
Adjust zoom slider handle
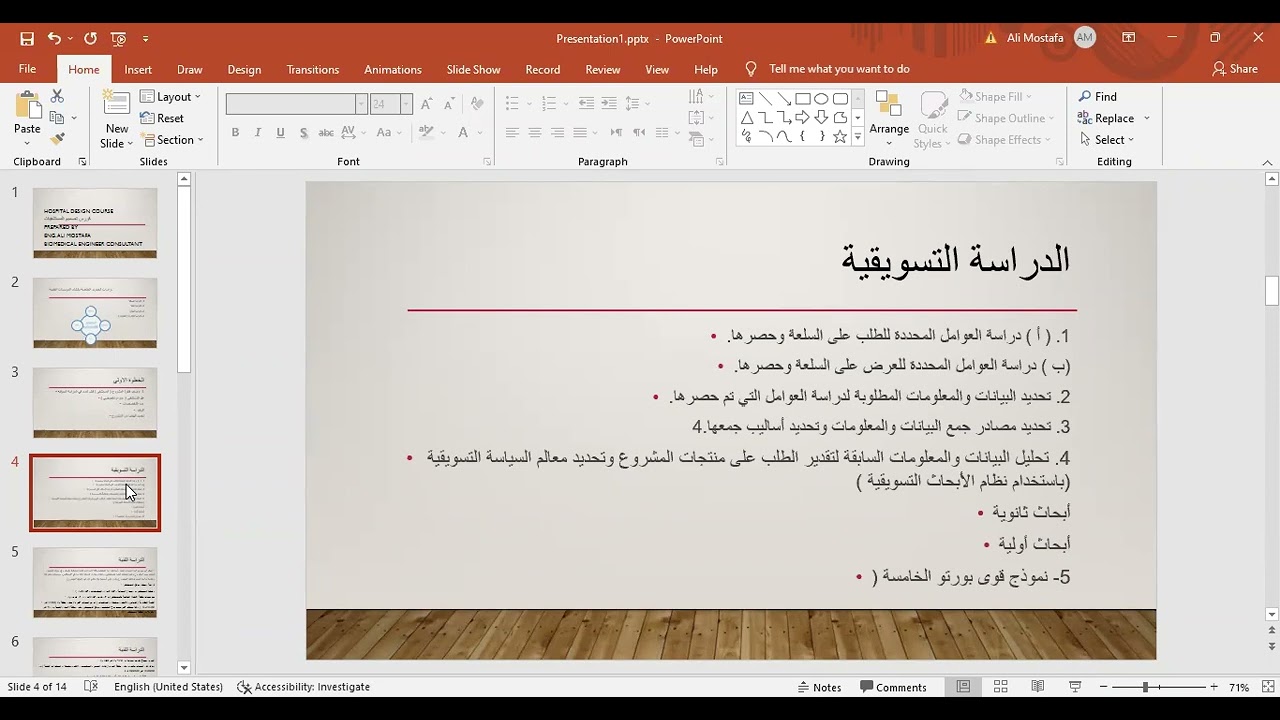pos(1146,687)
